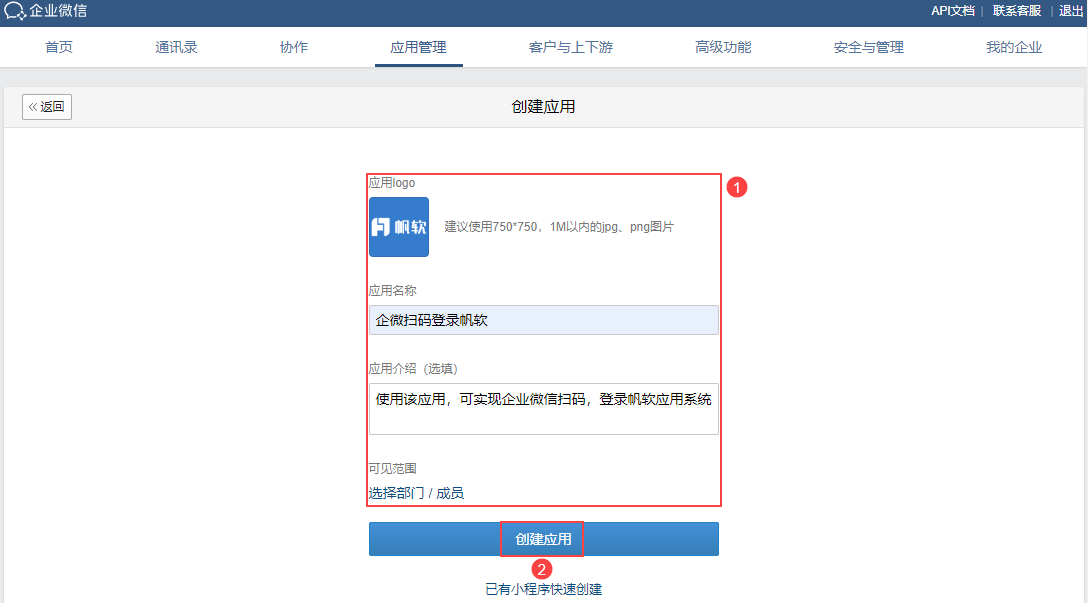The height and width of the screenshot is (603, 1088).
Task: Open the 安全与管理 tab
Action: 869,47
